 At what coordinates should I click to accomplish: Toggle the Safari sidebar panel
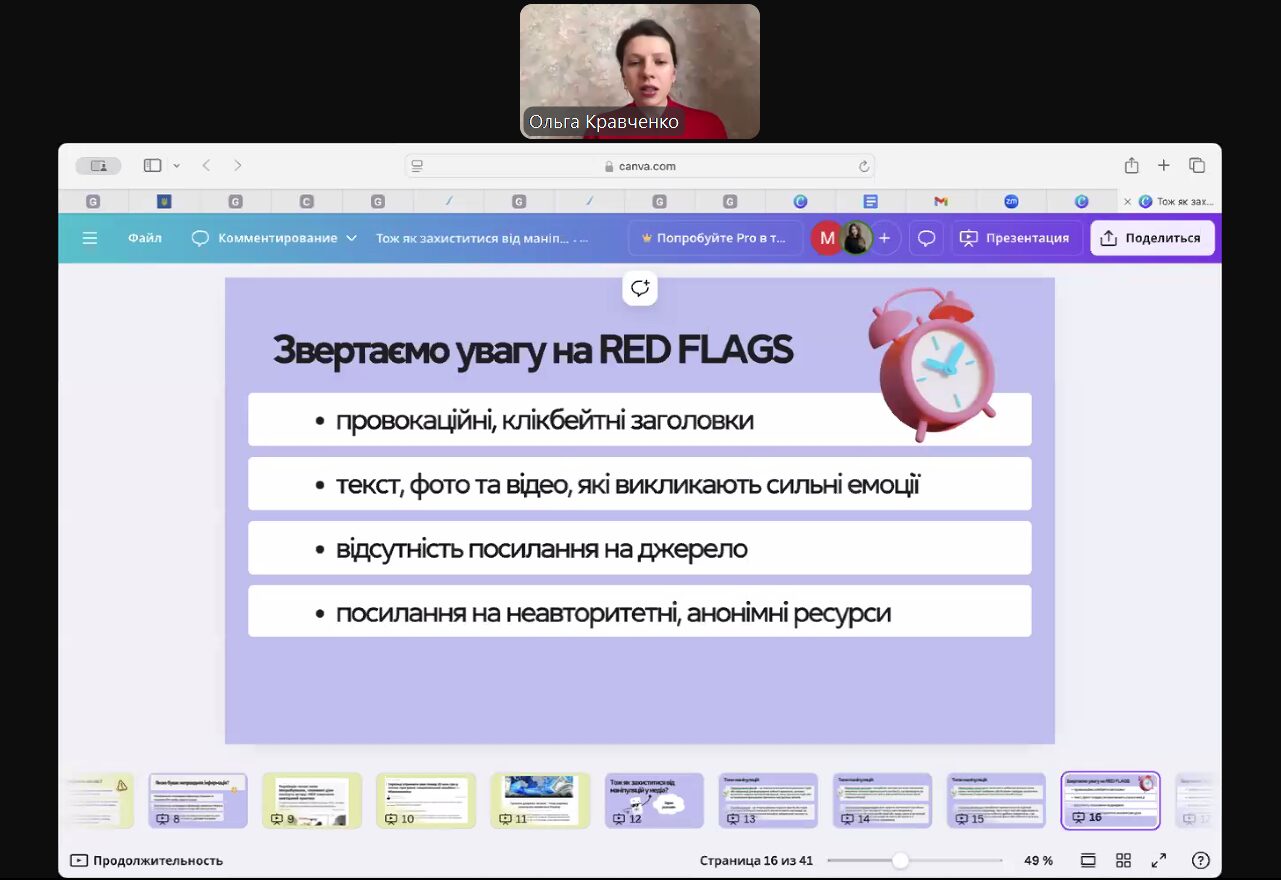click(x=152, y=165)
